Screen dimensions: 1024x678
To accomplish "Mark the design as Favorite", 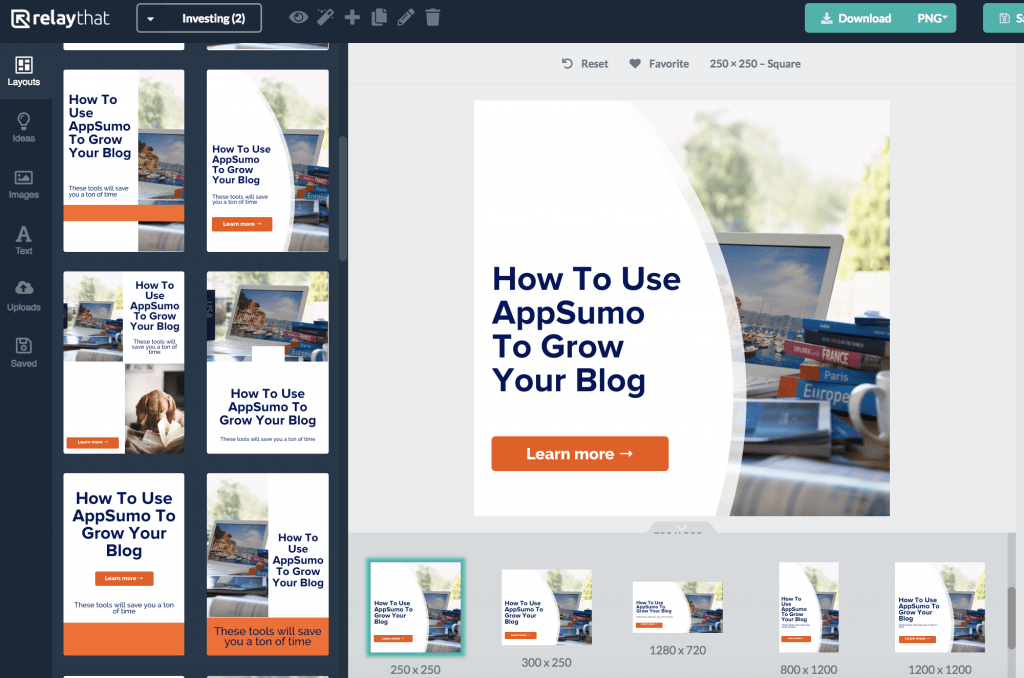I will (659, 63).
